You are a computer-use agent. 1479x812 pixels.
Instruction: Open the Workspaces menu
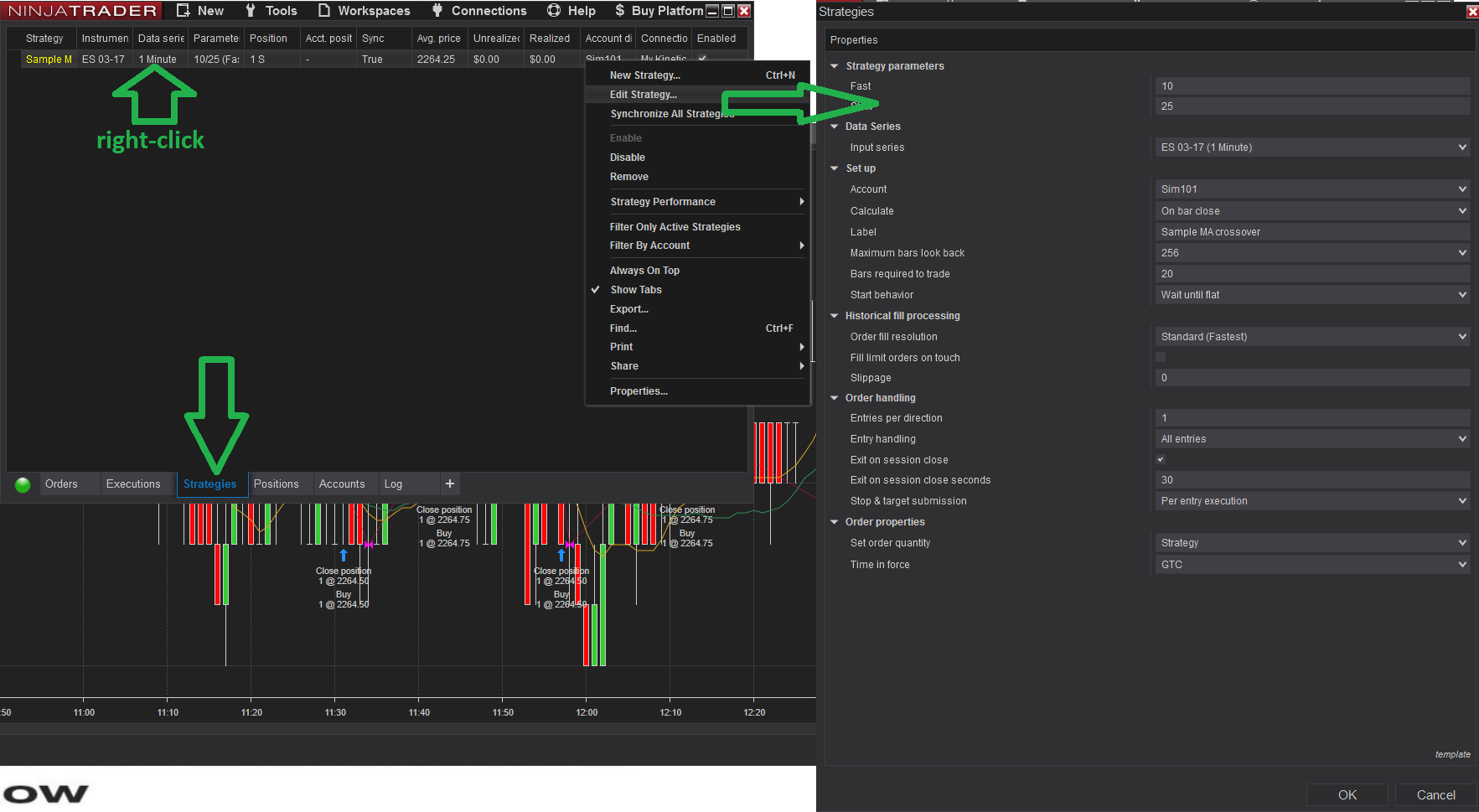click(365, 11)
